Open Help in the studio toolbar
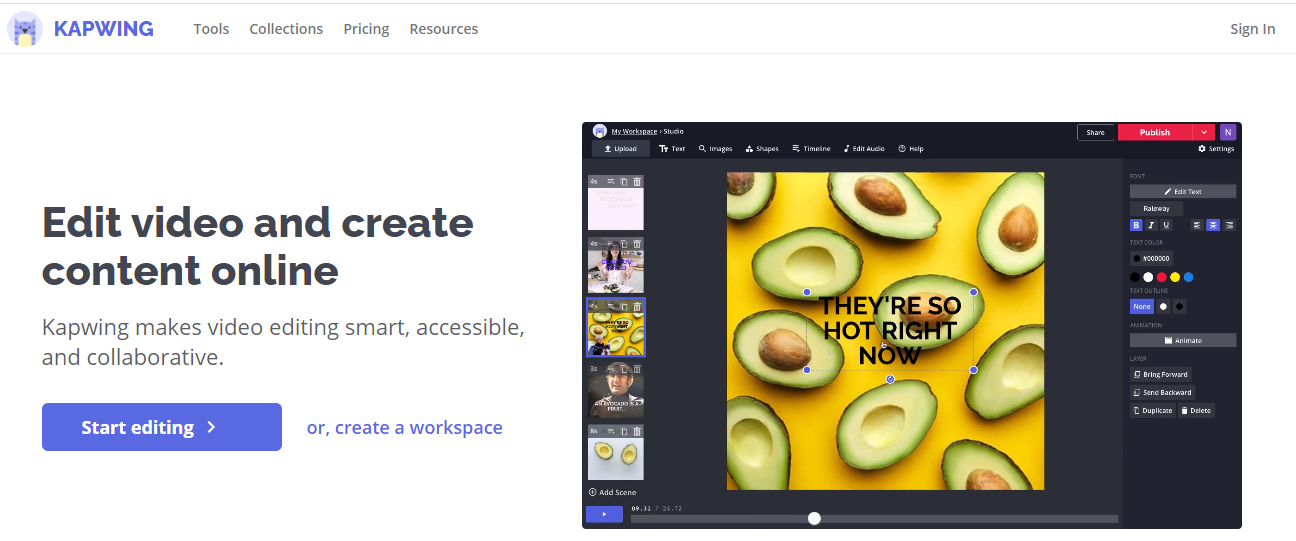The width and height of the screenshot is (1296, 541). pos(911,148)
